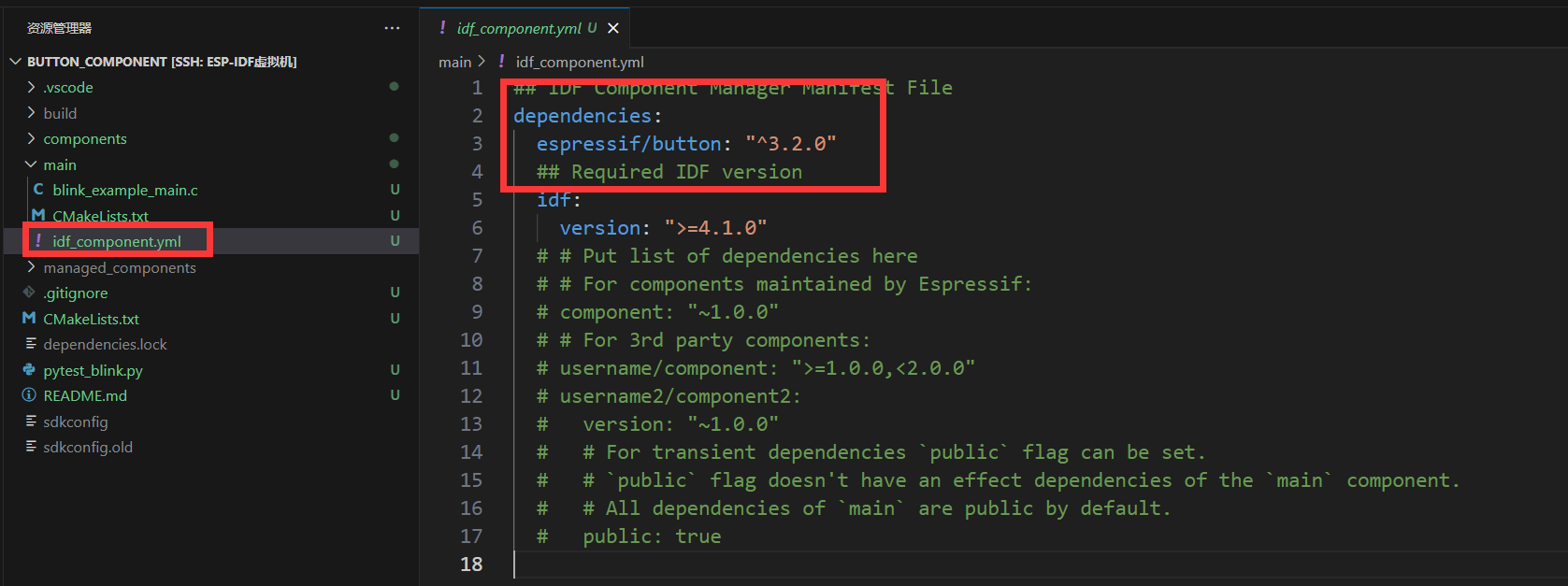Open the explorer more actions ellipsis menu
The image size is (1568, 586).
tap(392, 28)
